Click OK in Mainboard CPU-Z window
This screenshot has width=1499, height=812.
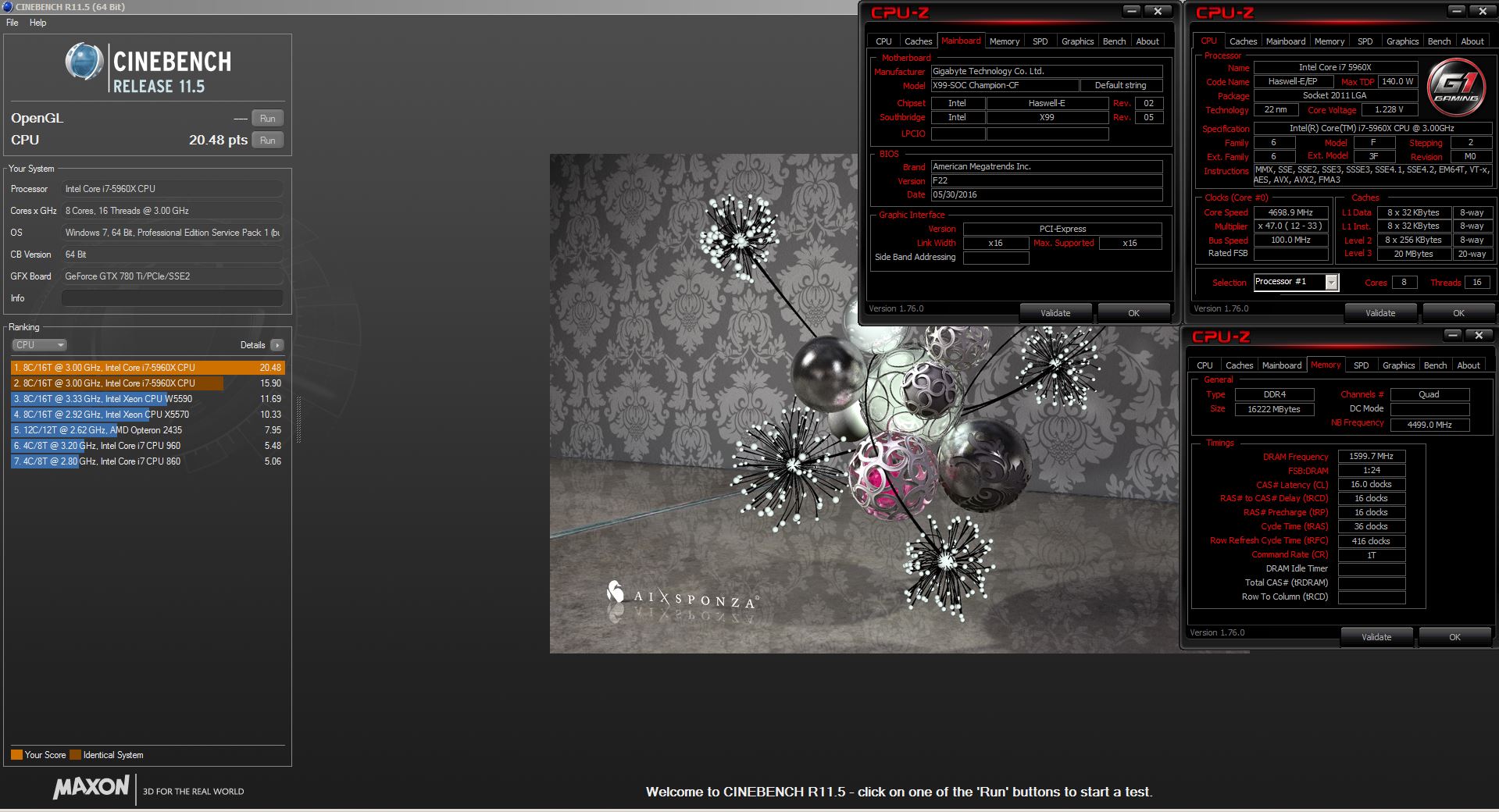pos(1133,313)
